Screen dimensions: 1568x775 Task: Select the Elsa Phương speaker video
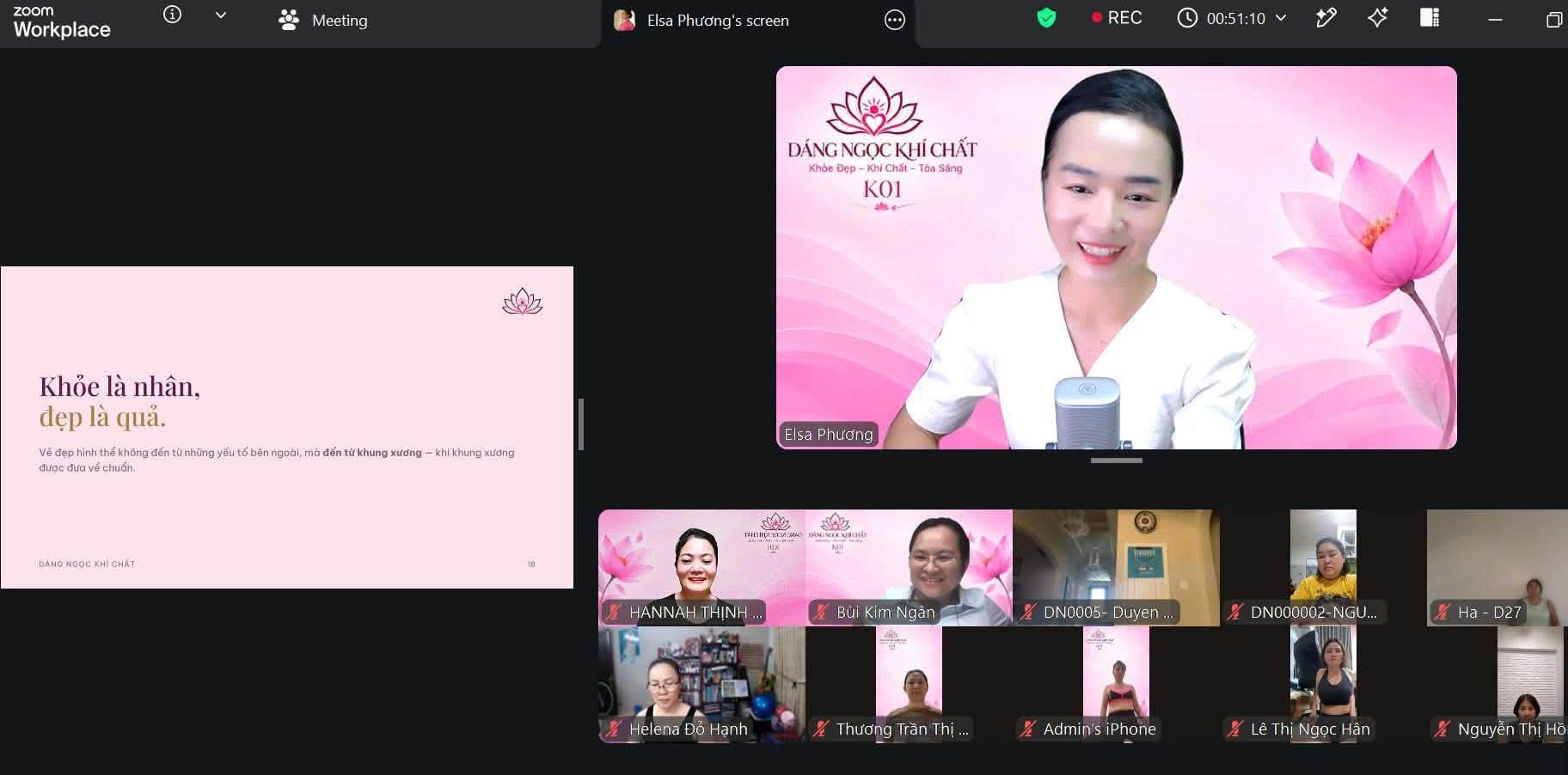coord(1117,258)
